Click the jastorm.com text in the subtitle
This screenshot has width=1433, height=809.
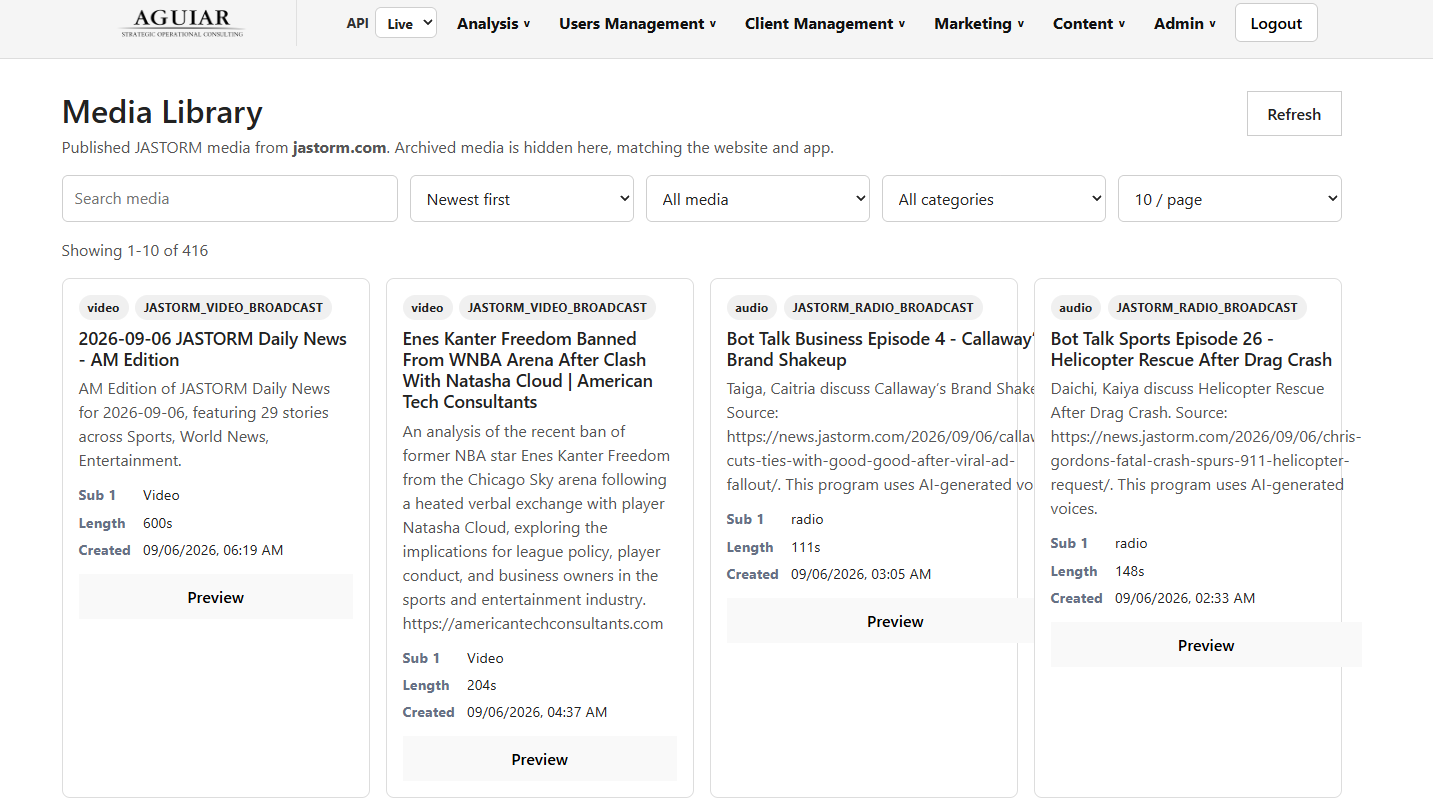click(x=339, y=147)
